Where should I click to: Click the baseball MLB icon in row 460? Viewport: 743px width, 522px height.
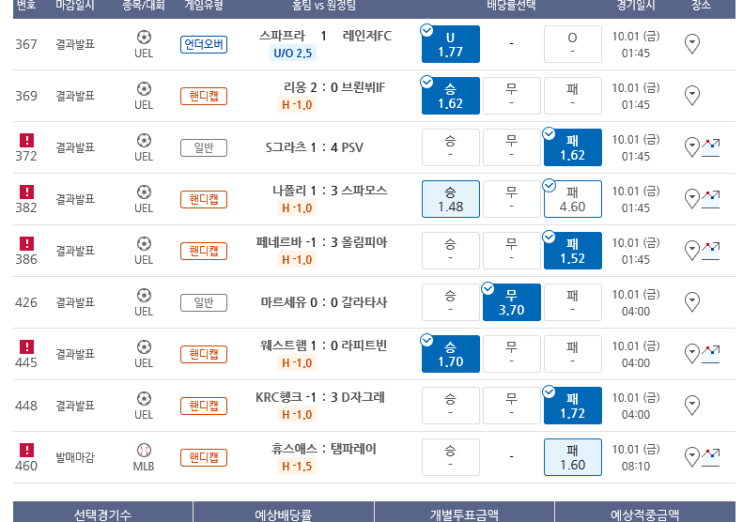[144, 450]
